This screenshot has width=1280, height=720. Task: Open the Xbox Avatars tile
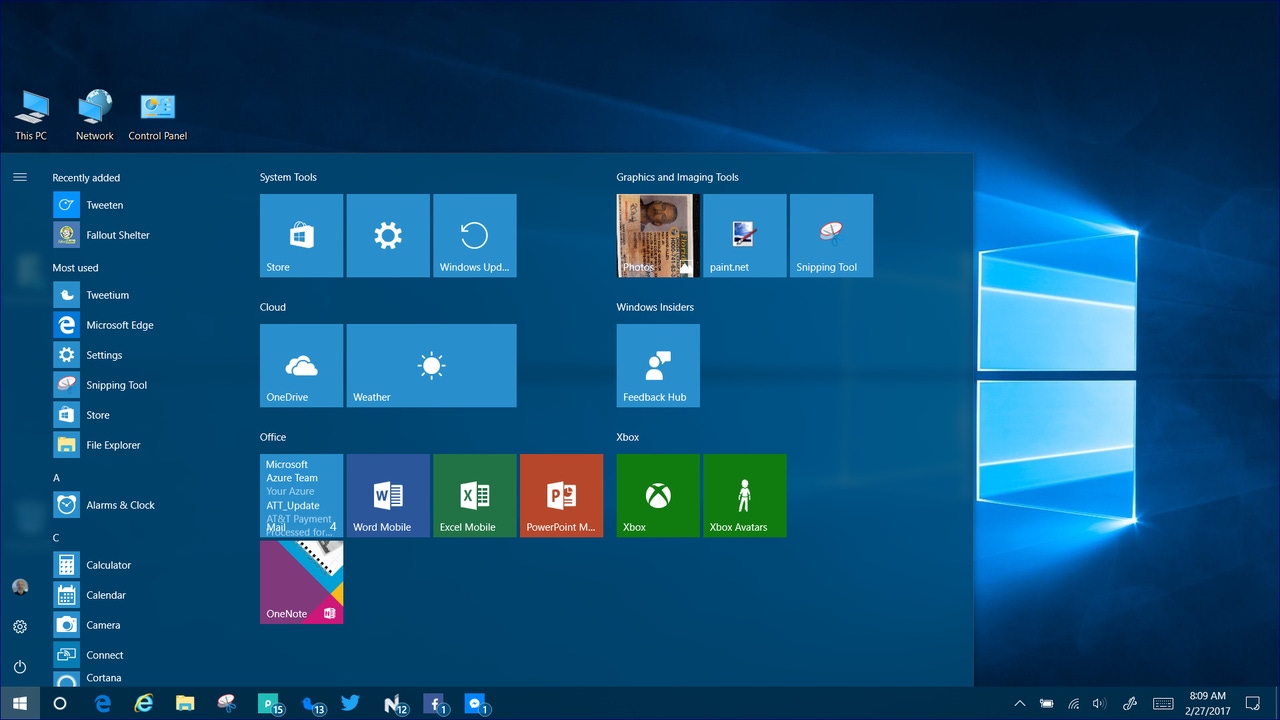[x=745, y=495]
